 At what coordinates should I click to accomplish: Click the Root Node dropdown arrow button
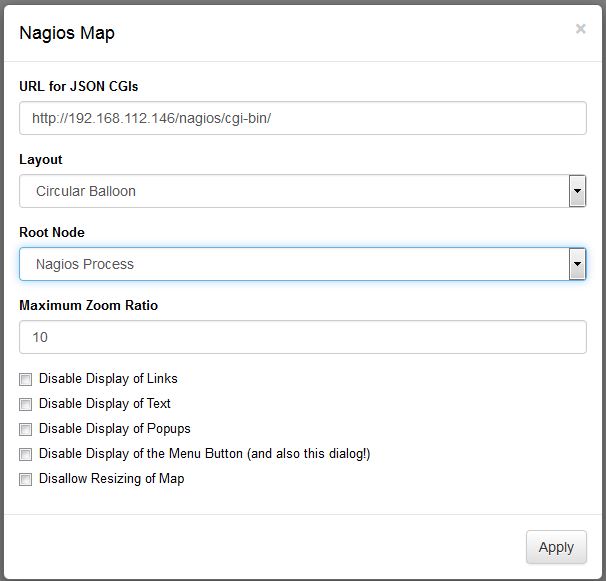[x=577, y=264]
